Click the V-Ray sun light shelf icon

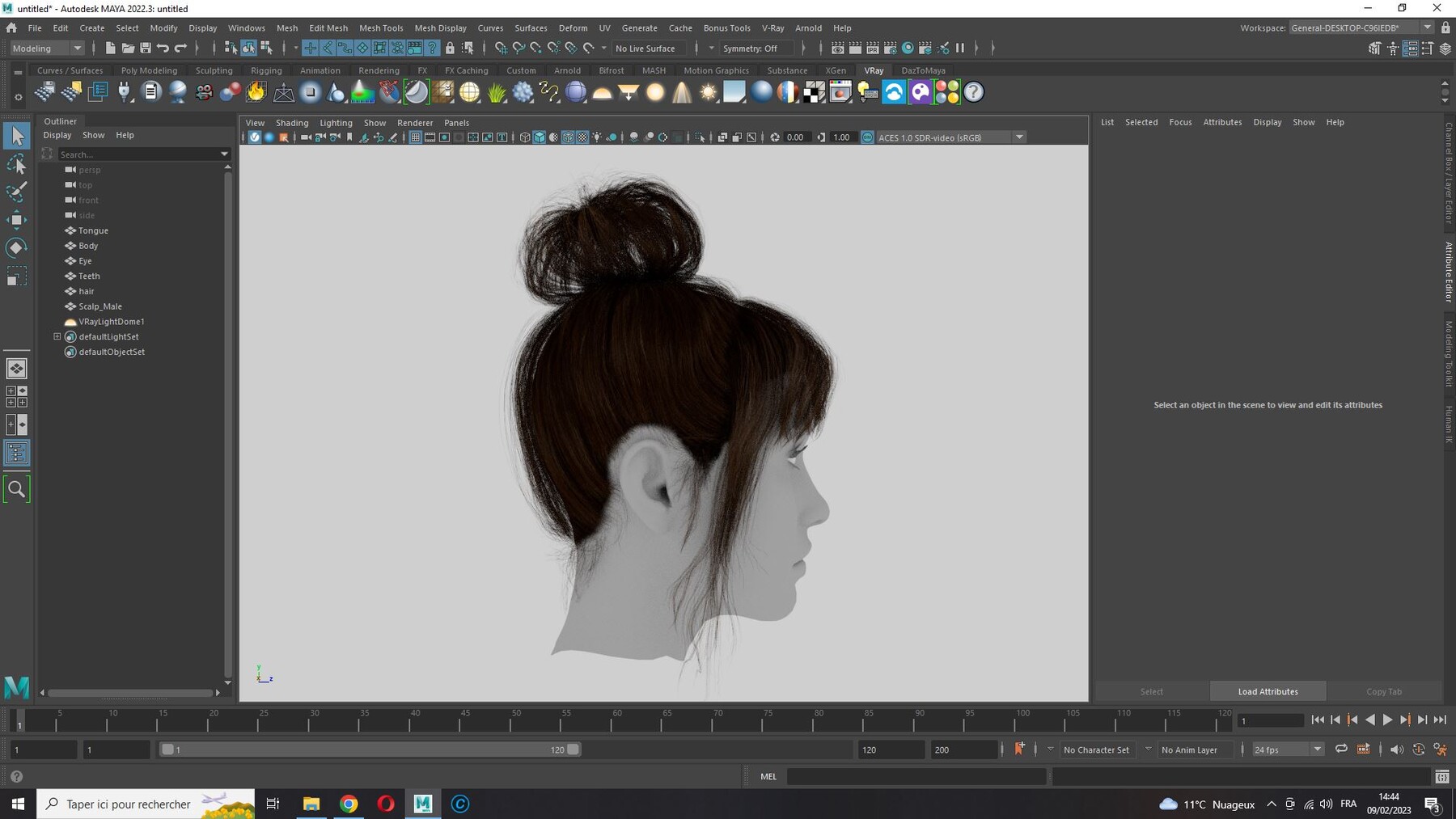point(708,92)
